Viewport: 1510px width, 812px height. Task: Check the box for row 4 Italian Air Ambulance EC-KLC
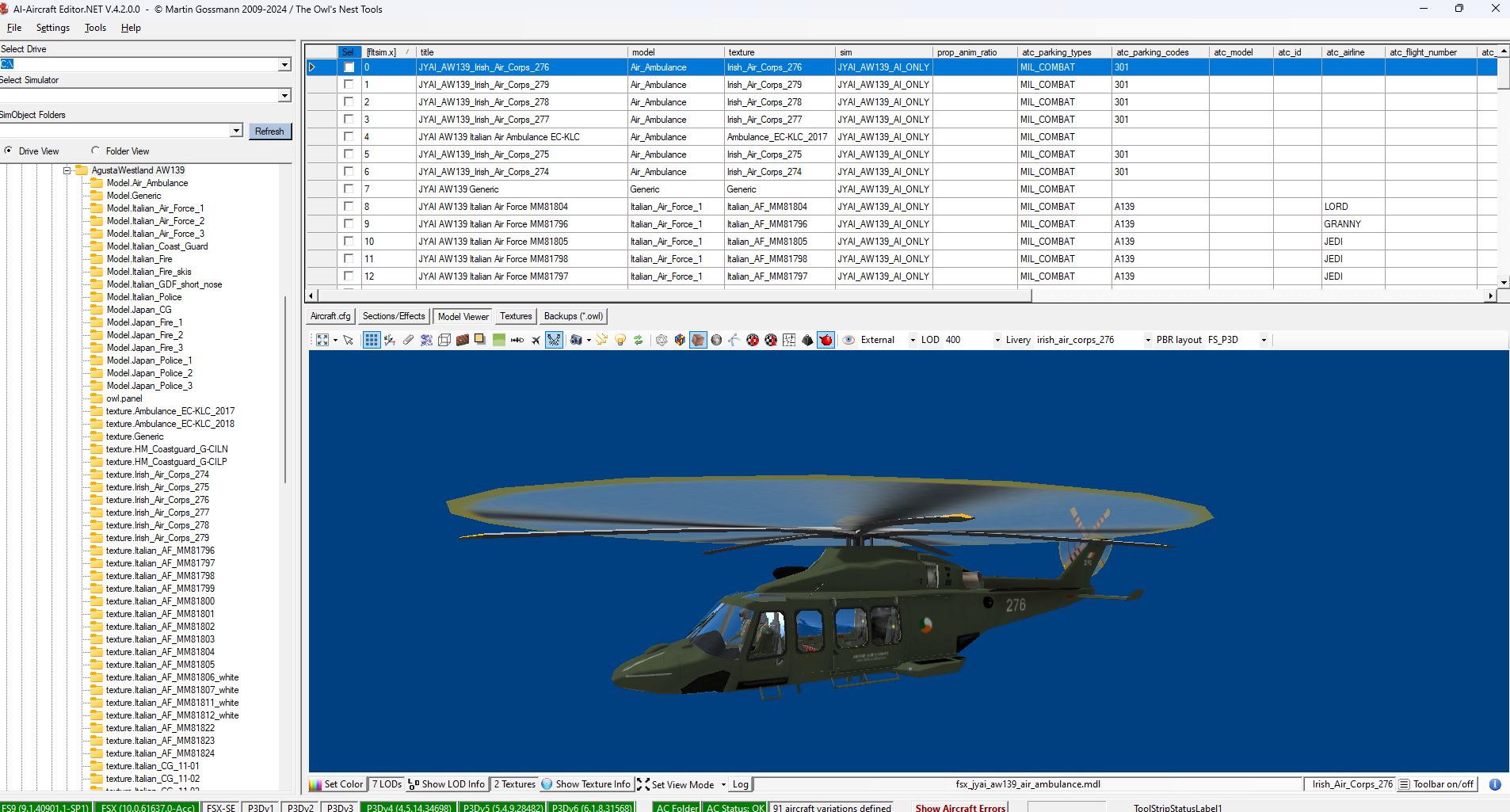(349, 137)
